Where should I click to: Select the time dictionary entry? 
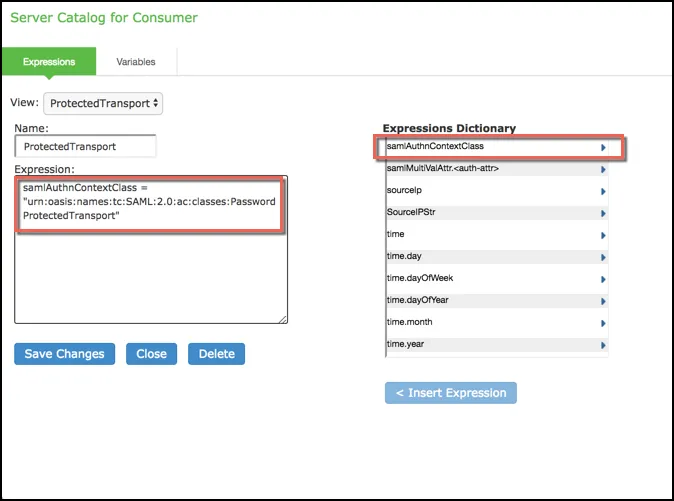click(497, 234)
